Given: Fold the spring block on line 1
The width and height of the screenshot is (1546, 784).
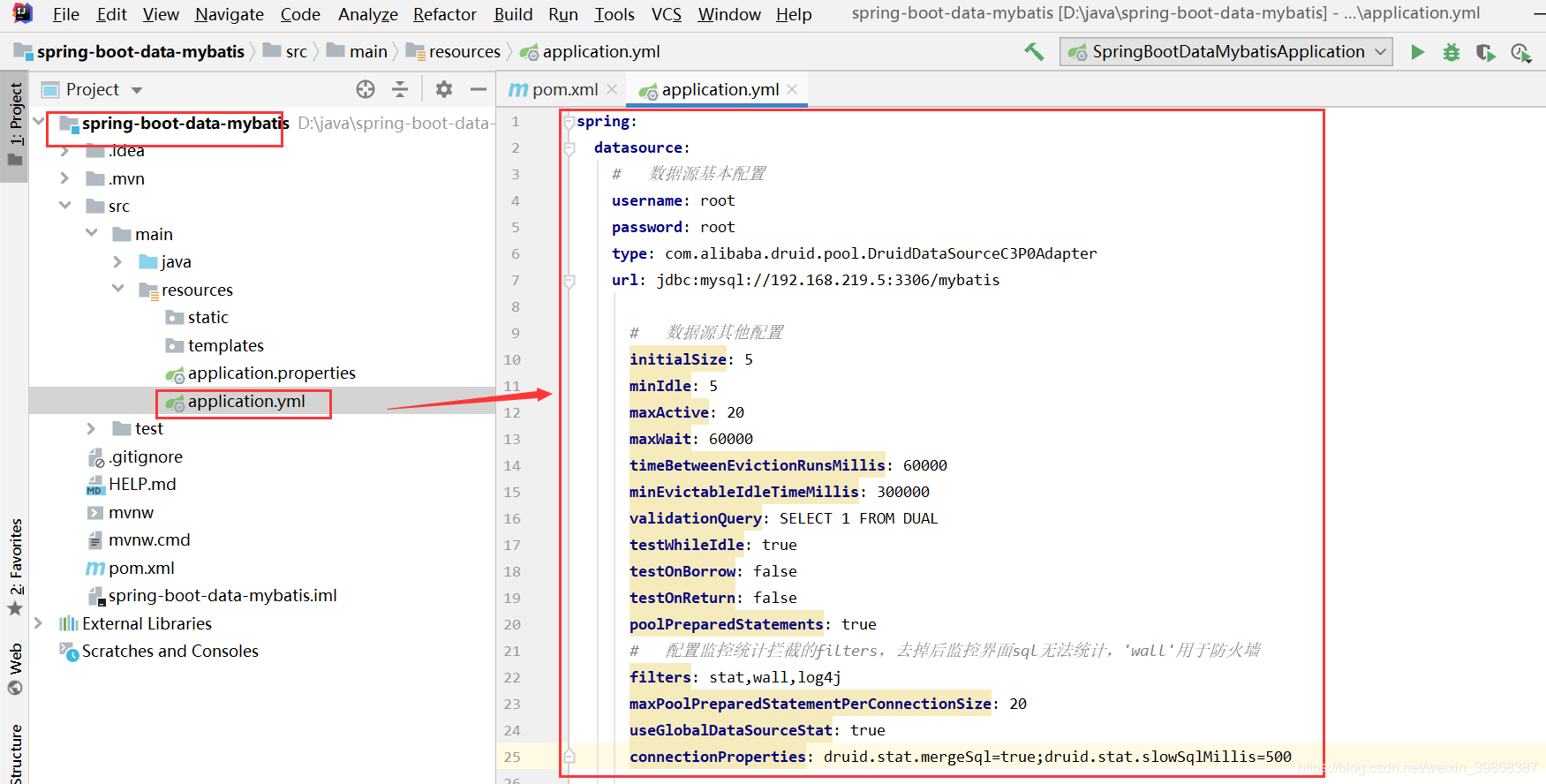Looking at the screenshot, I should pos(569,122).
